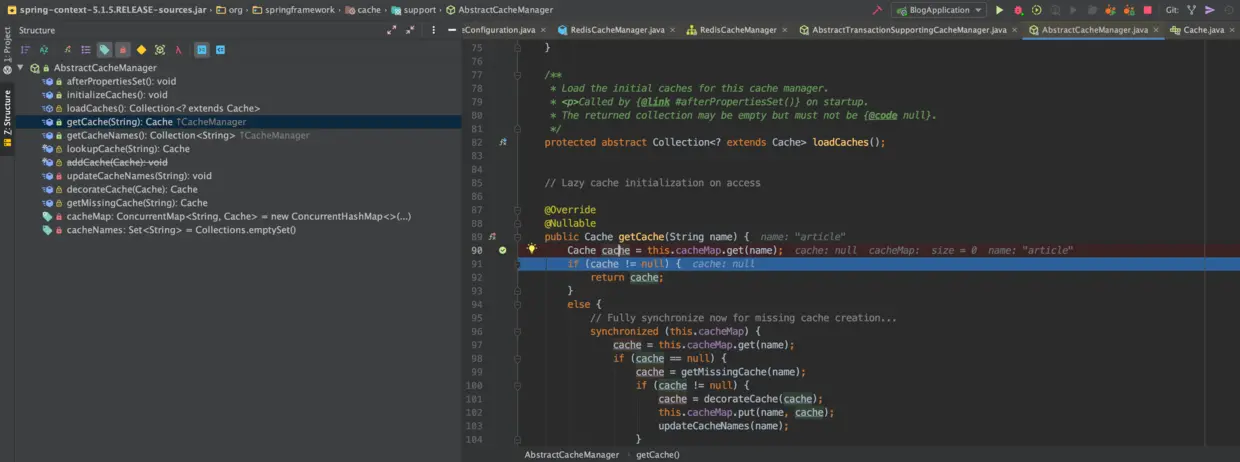Click getCache() in bottom editor breadcrumb
Viewport: 1240px width, 462px height.
[x=657, y=455]
